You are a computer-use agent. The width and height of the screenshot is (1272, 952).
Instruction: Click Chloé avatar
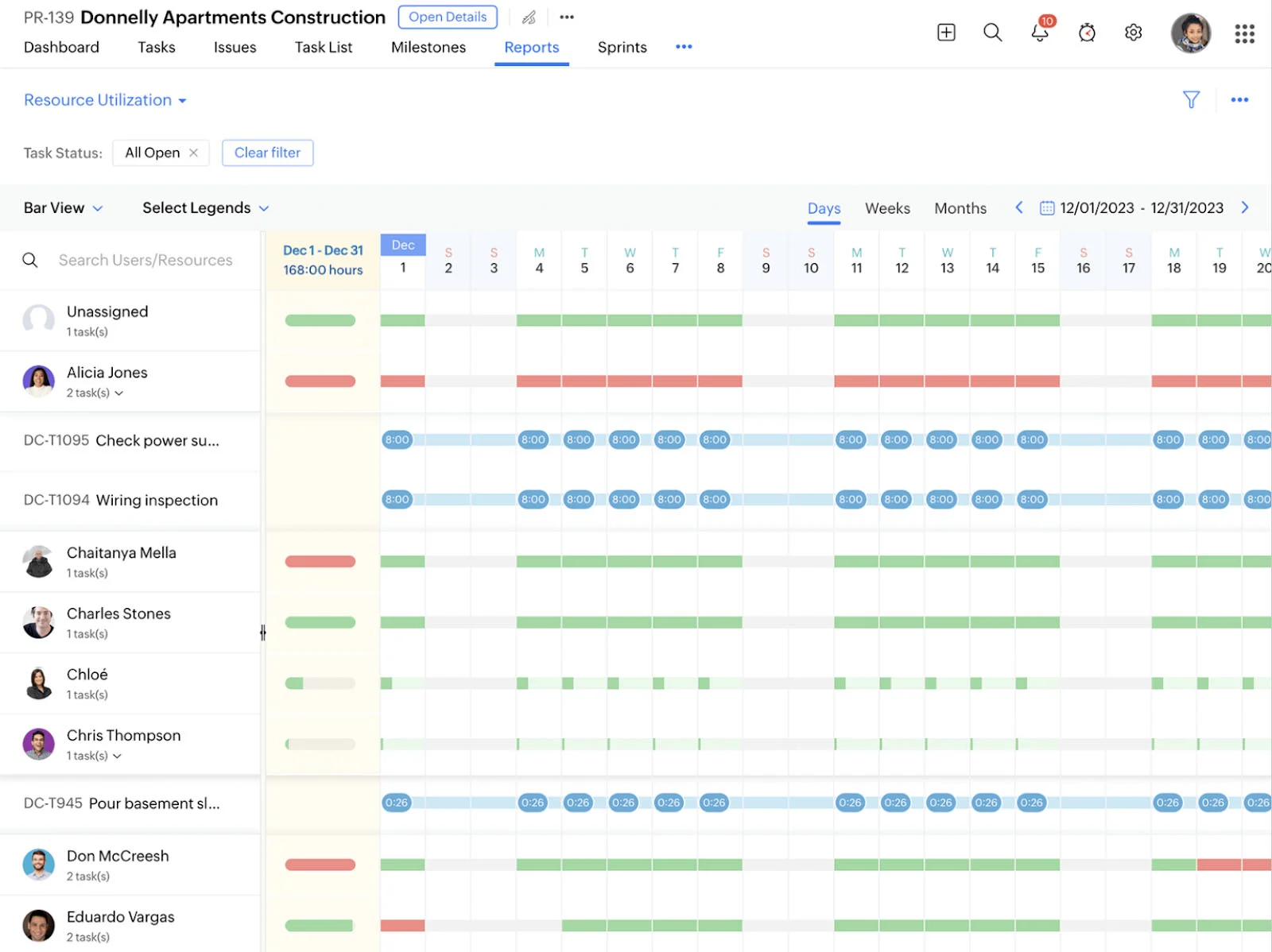[x=38, y=683]
